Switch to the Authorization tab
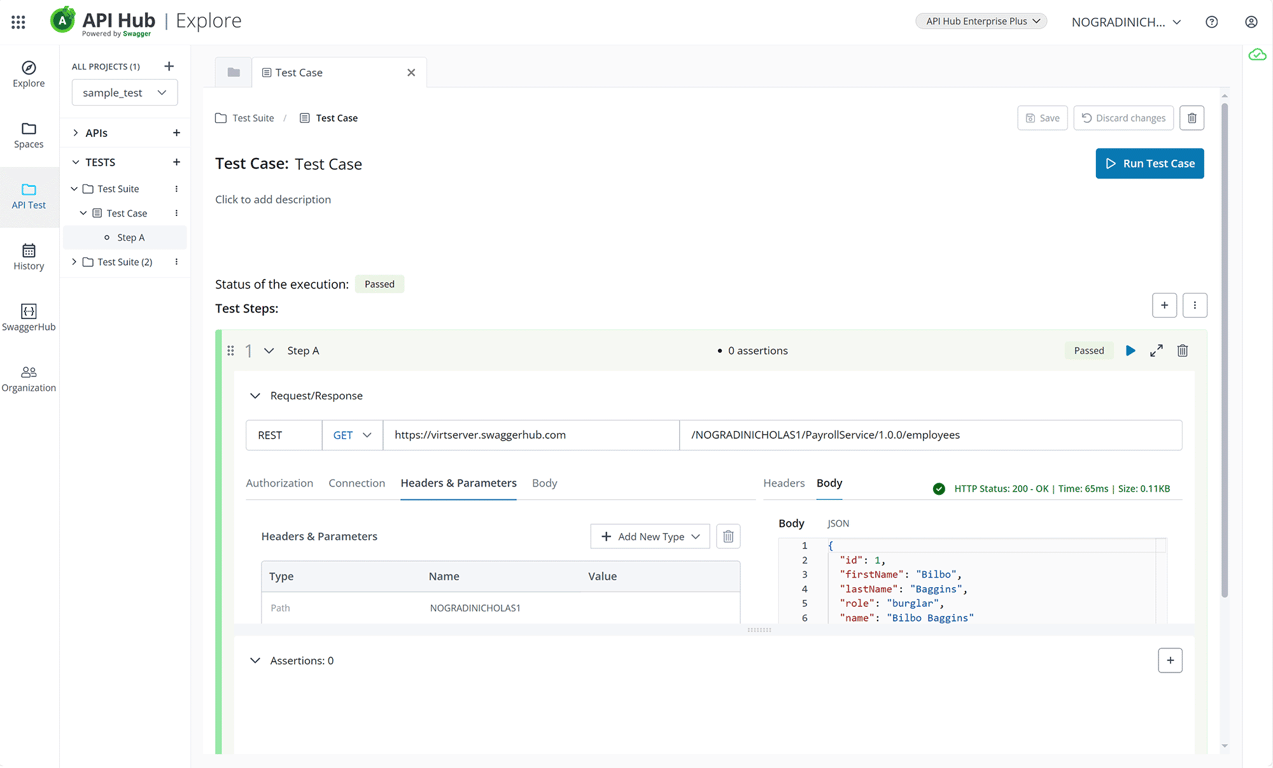 (280, 483)
